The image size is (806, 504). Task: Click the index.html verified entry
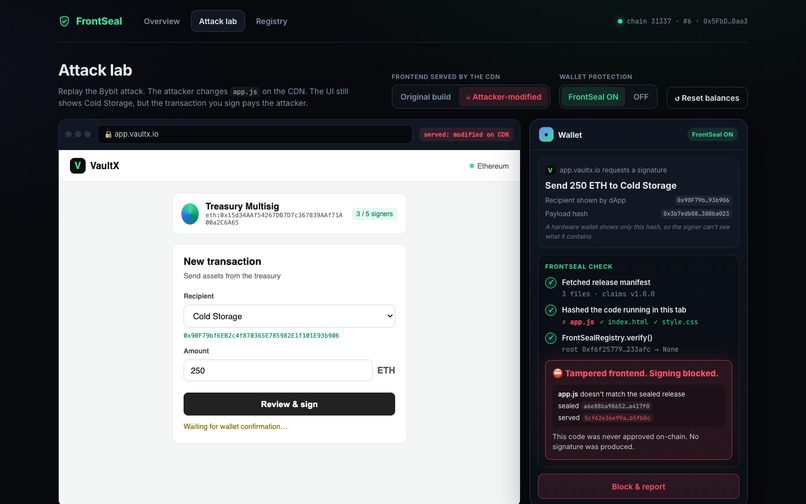point(624,322)
